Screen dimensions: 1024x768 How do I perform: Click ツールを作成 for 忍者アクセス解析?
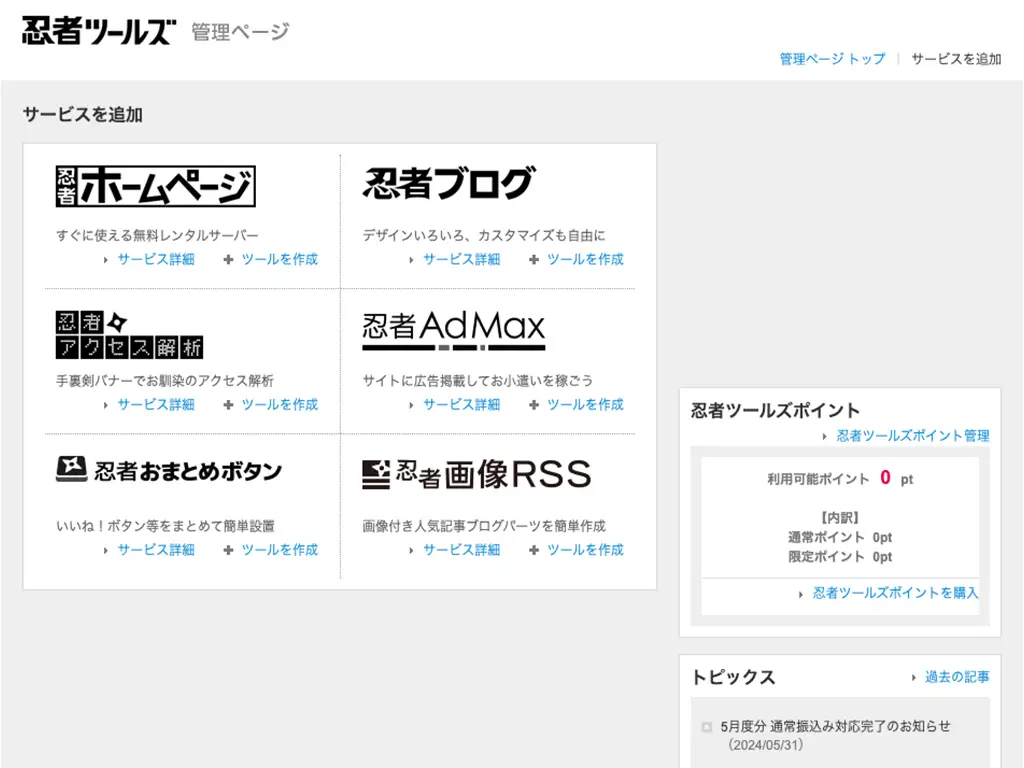coord(280,405)
